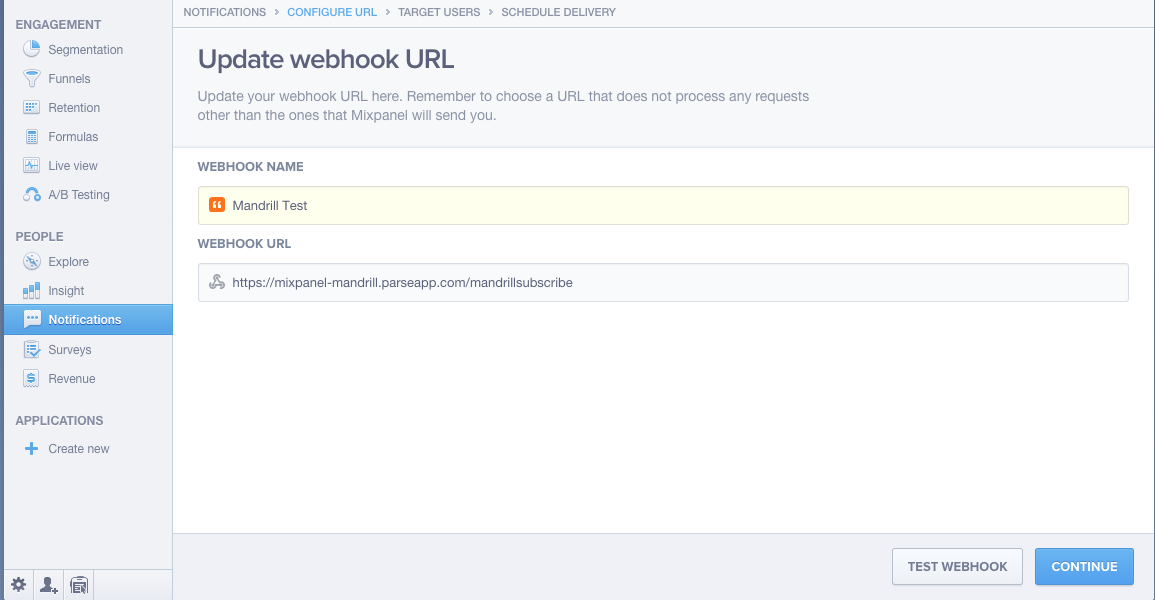Click the Continue button
This screenshot has height=600, width=1155.
pos(1084,566)
